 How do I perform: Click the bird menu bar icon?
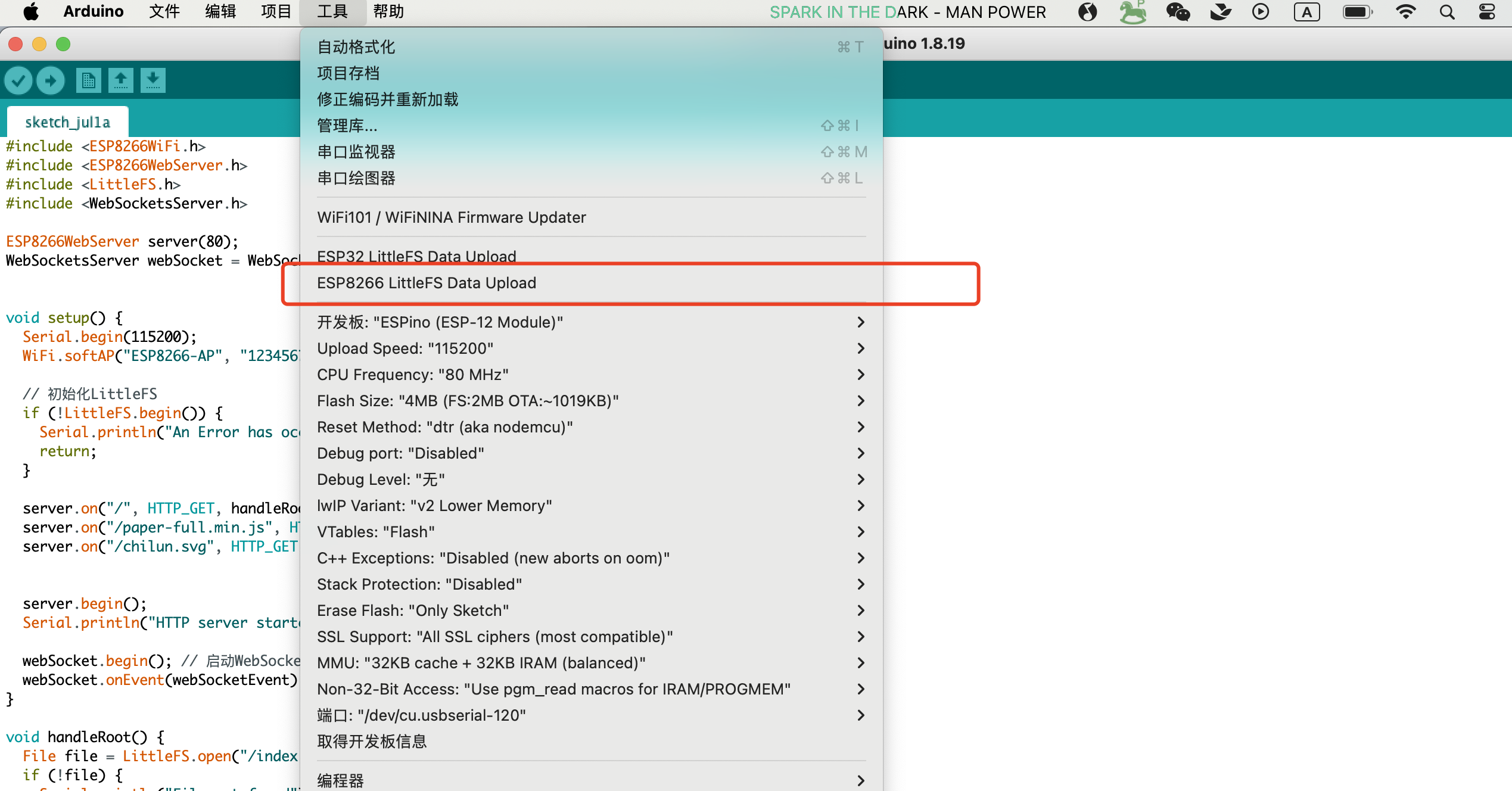[1221, 12]
